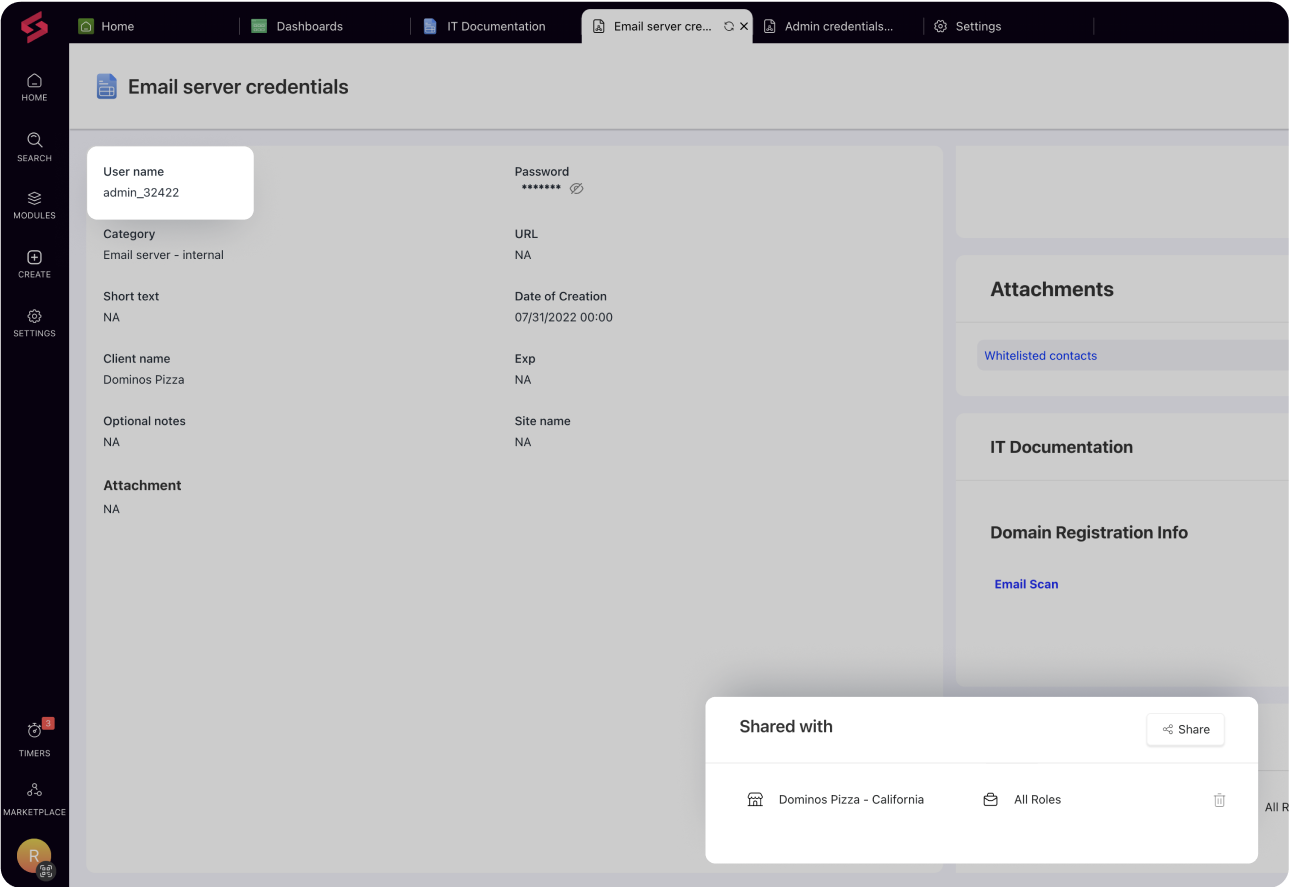
Task: Refresh the Email server credentials tab
Action: (x=728, y=26)
